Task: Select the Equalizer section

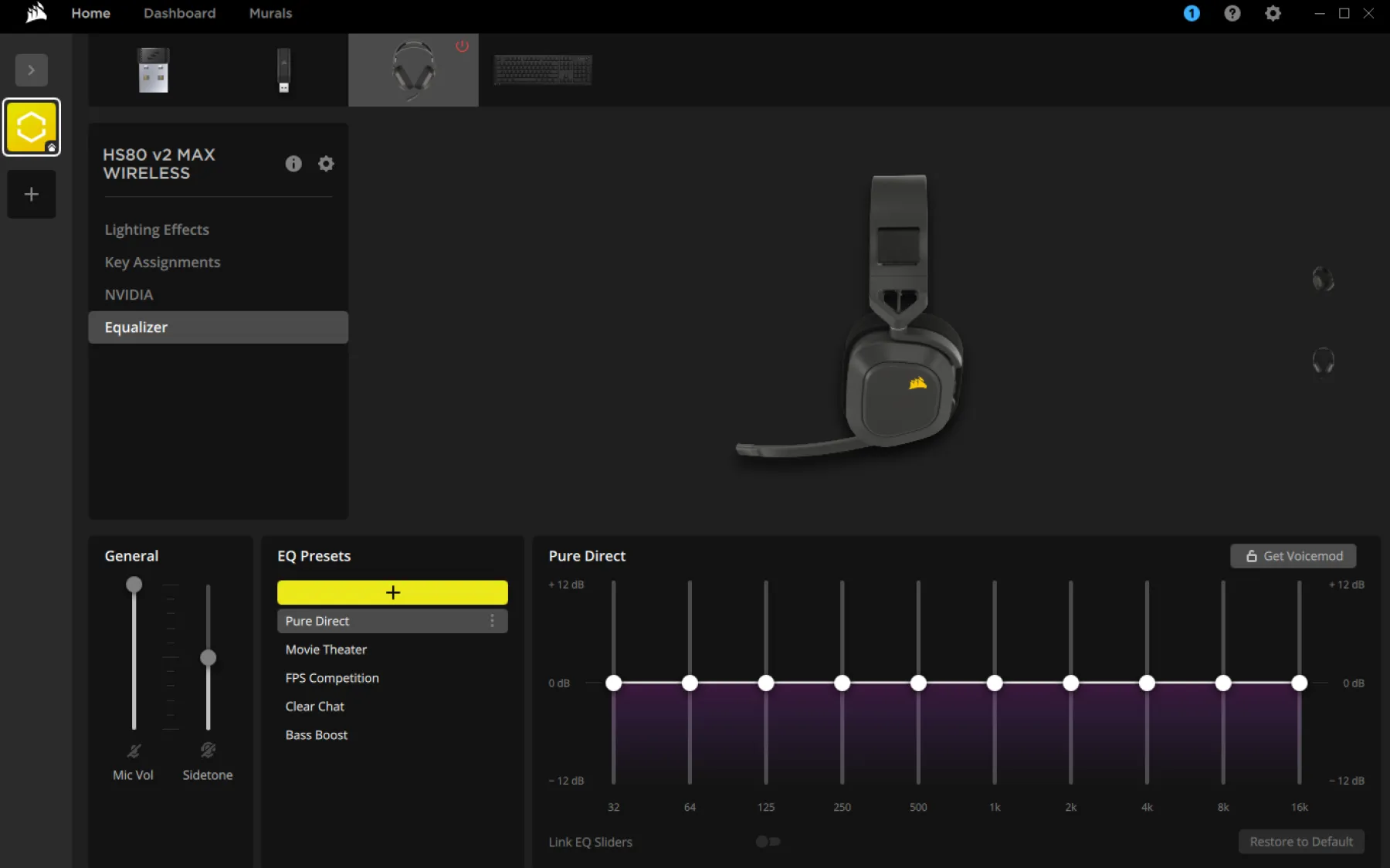Action: pos(219,327)
